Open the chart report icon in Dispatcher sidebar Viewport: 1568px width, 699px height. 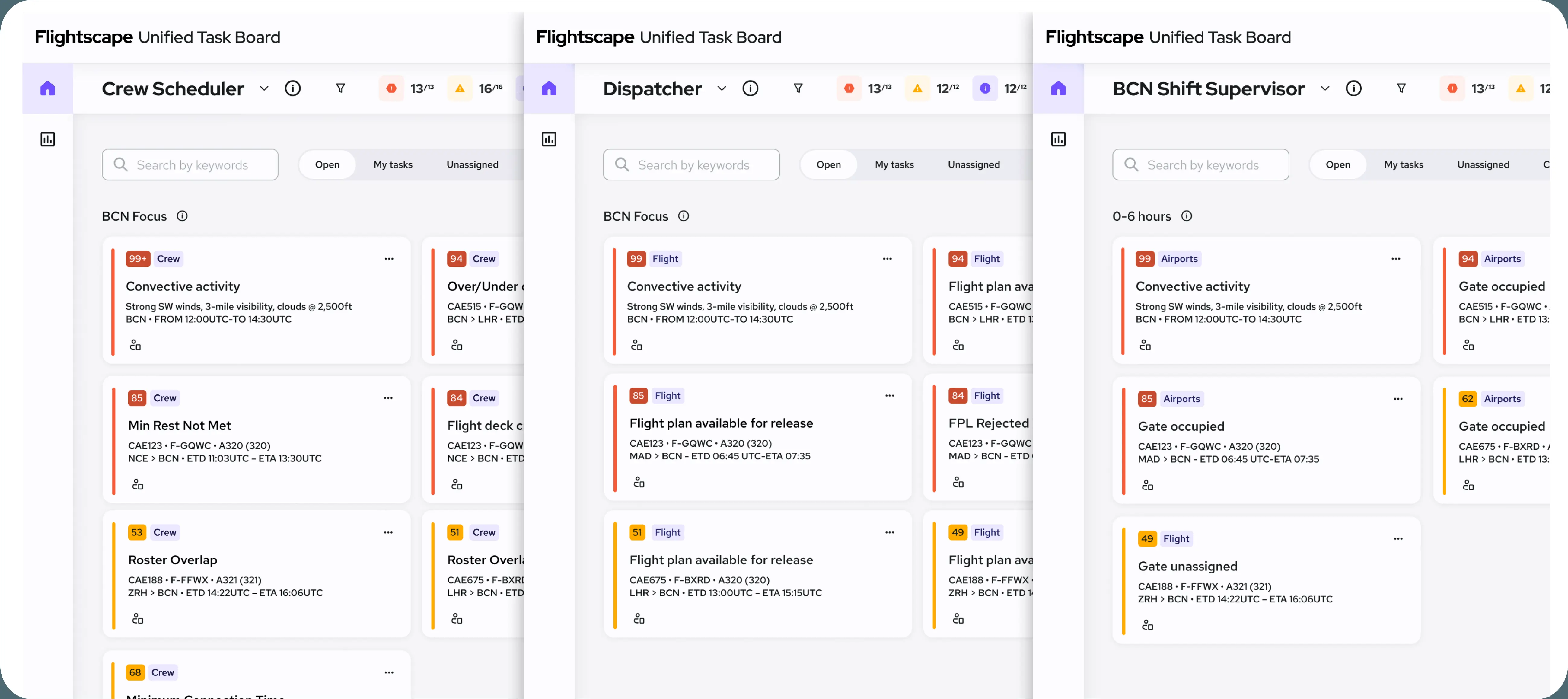pyautogui.click(x=548, y=139)
